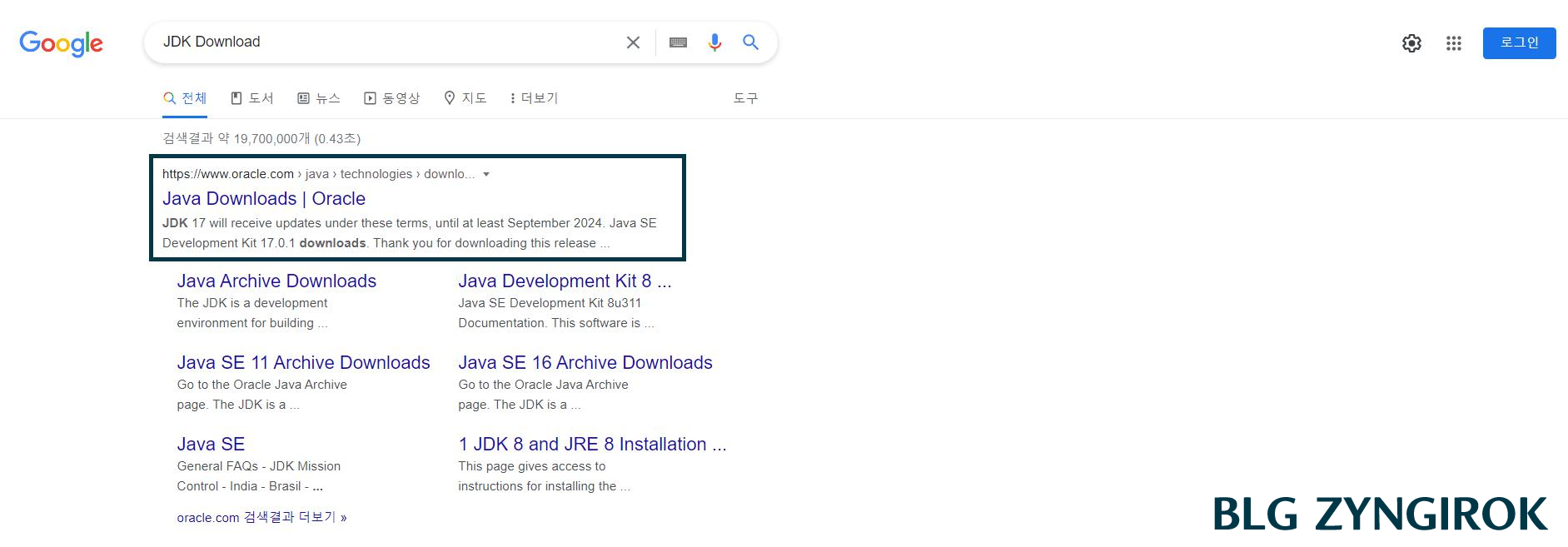
Task: Open Java SE 16 Archive Downloads link
Action: (585, 362)
